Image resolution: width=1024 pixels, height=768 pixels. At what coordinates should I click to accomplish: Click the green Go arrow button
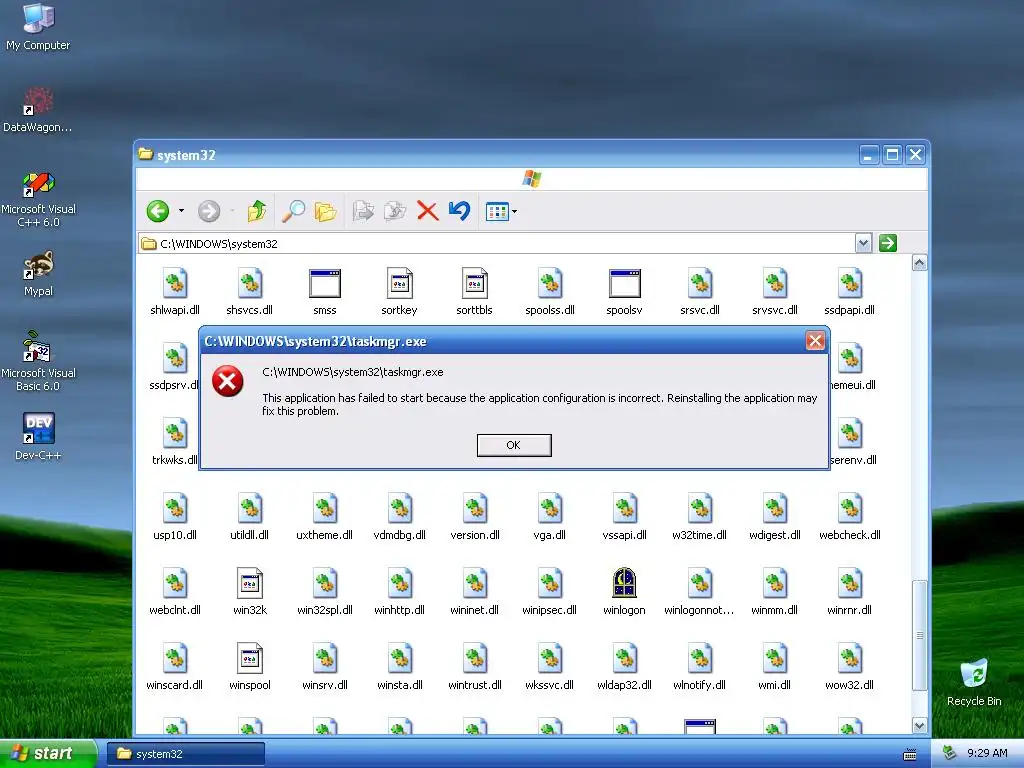click(888, 244)
